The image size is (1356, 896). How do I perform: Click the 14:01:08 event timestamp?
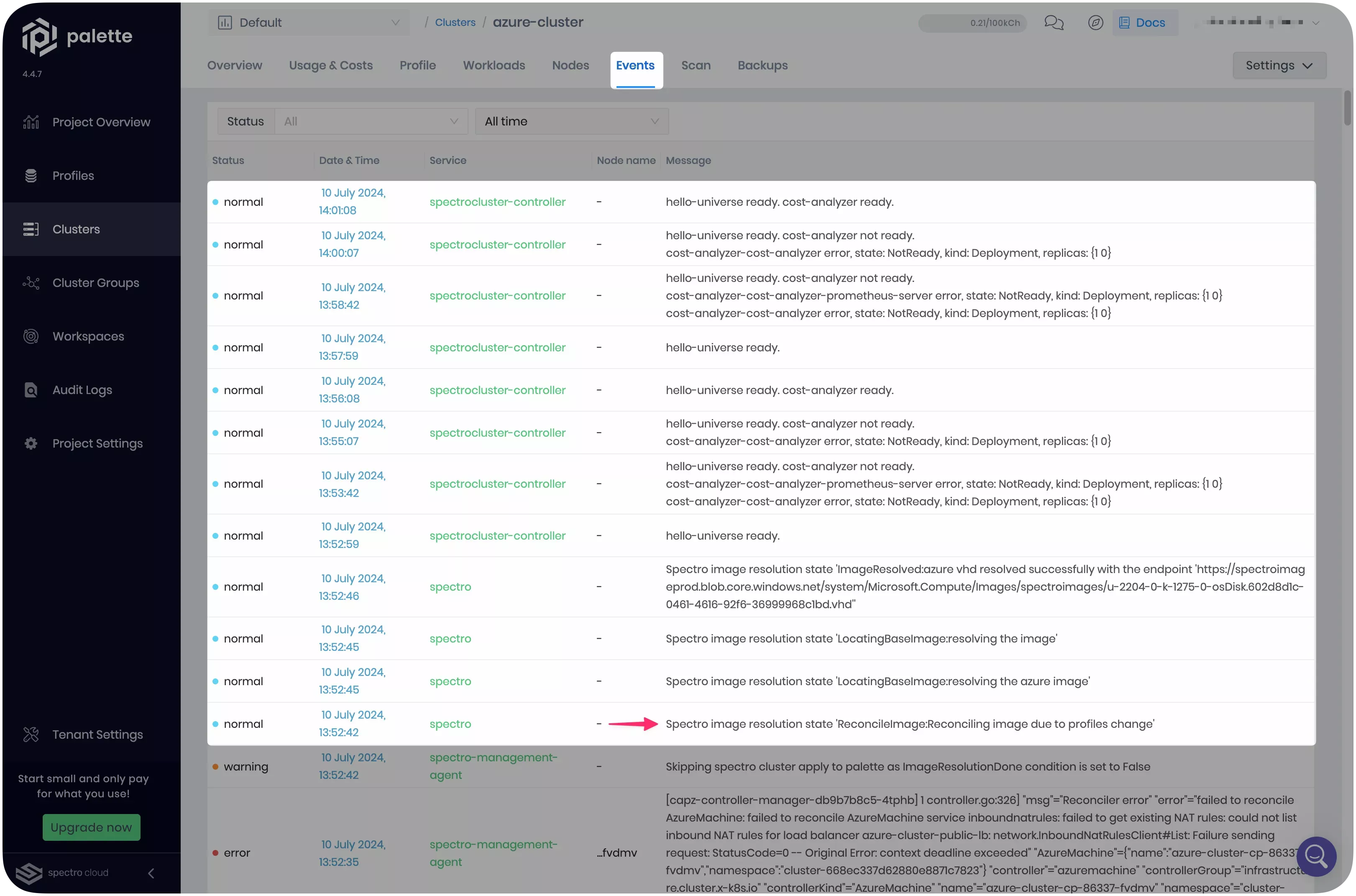[352, 202]
